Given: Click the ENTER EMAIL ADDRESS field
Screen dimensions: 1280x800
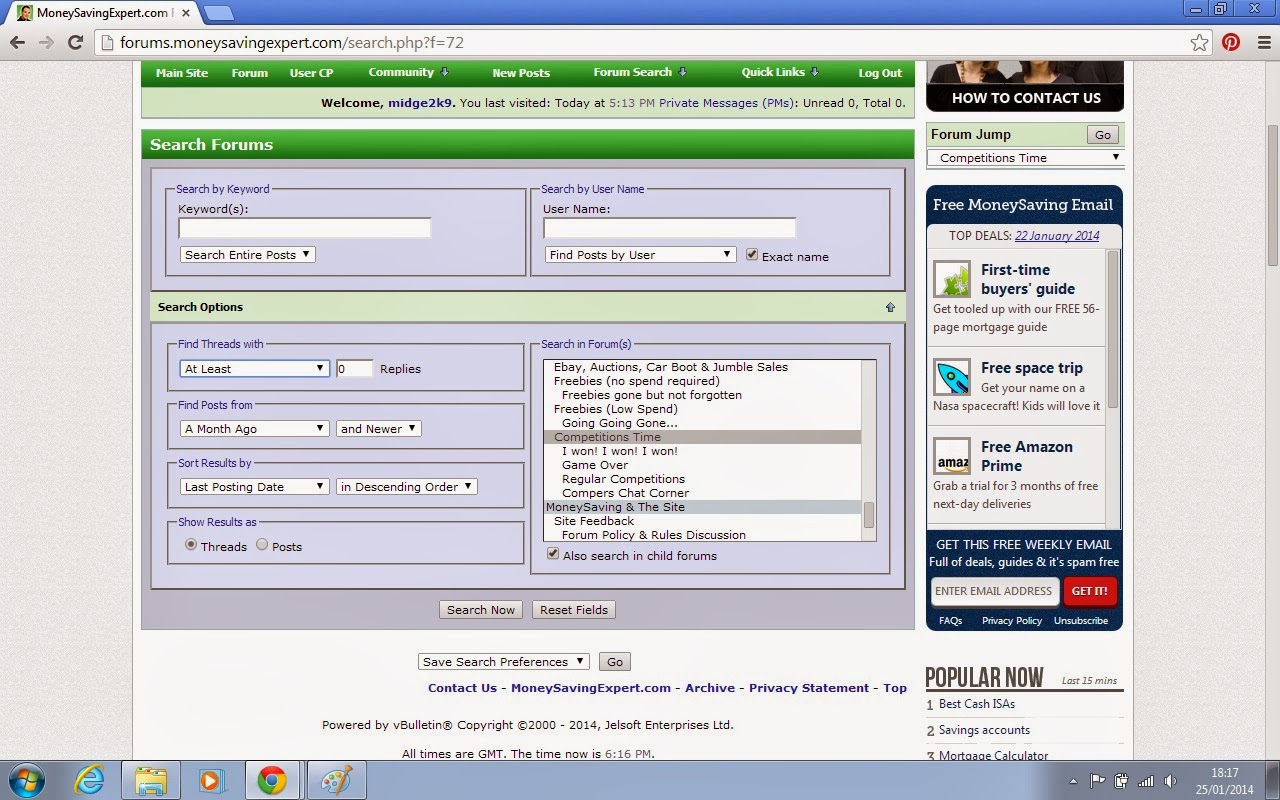Looking at the screenshot, I should (x=994, y=591).
